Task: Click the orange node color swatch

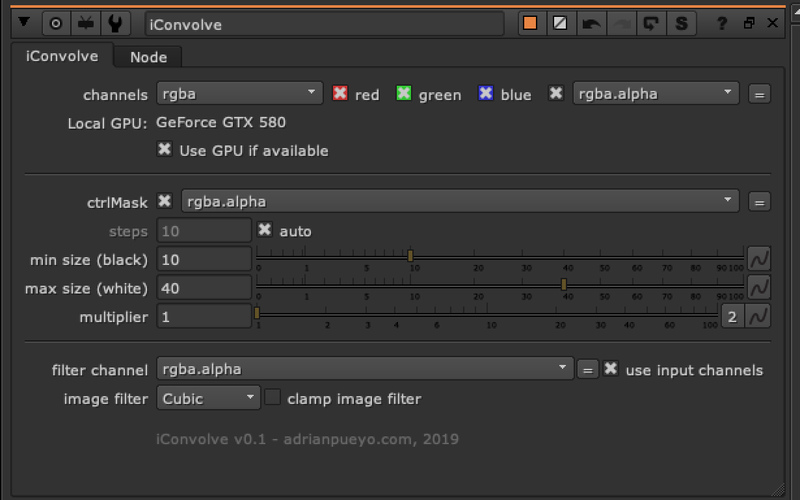Action: click(x=530, y=23)
